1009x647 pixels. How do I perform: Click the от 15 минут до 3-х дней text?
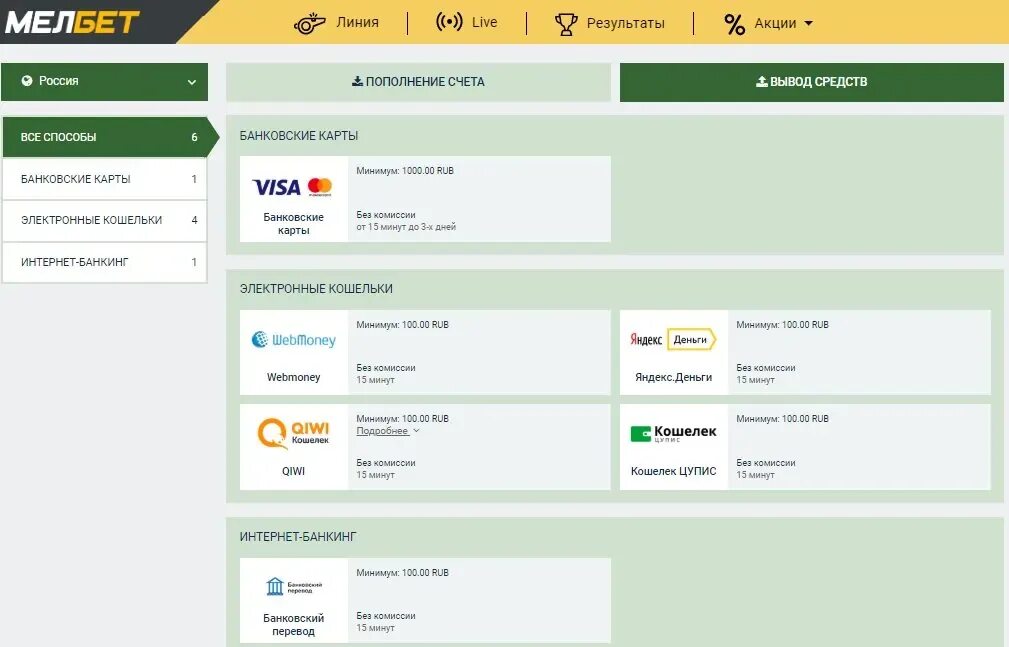(406, 227)
